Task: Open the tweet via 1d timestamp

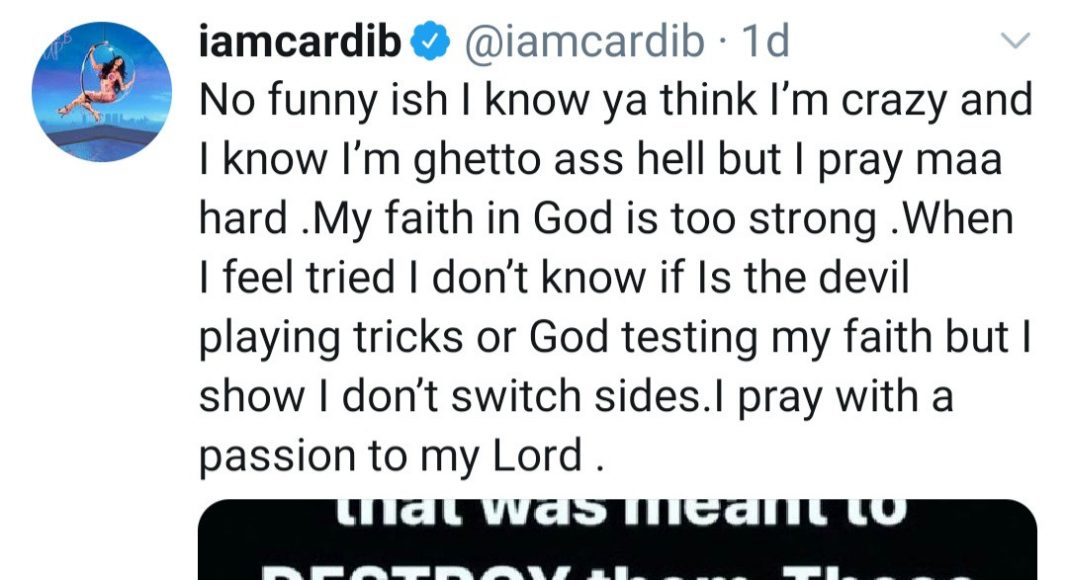Action: 765,42
